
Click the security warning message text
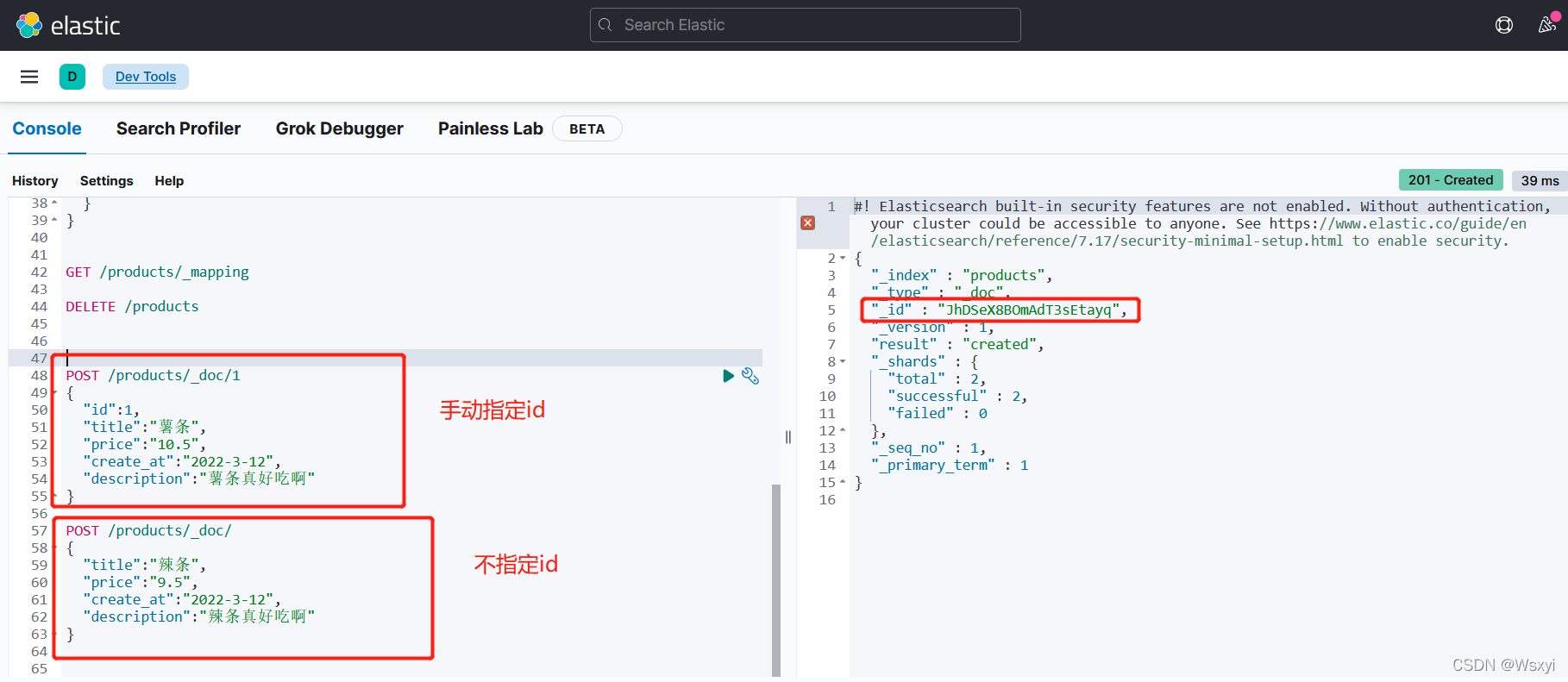pos(1202,224)
